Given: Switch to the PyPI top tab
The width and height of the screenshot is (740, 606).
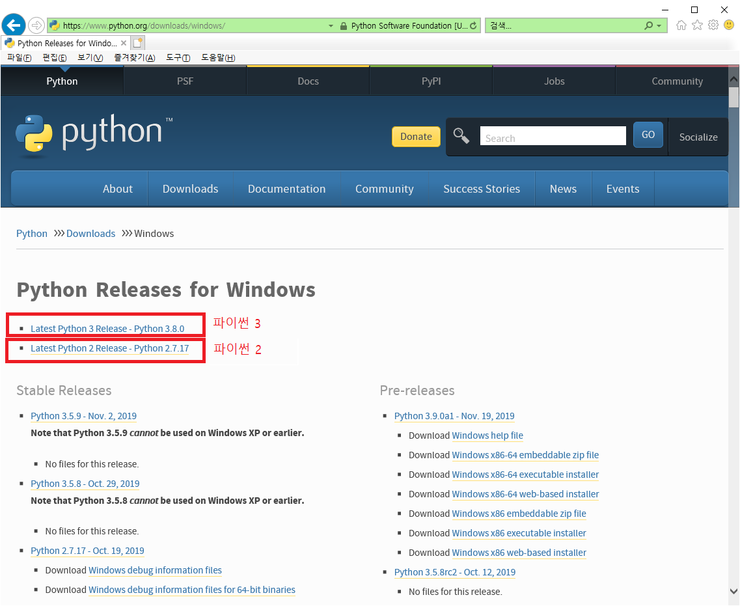Looking at the screenshot, I should click(431, 81).
